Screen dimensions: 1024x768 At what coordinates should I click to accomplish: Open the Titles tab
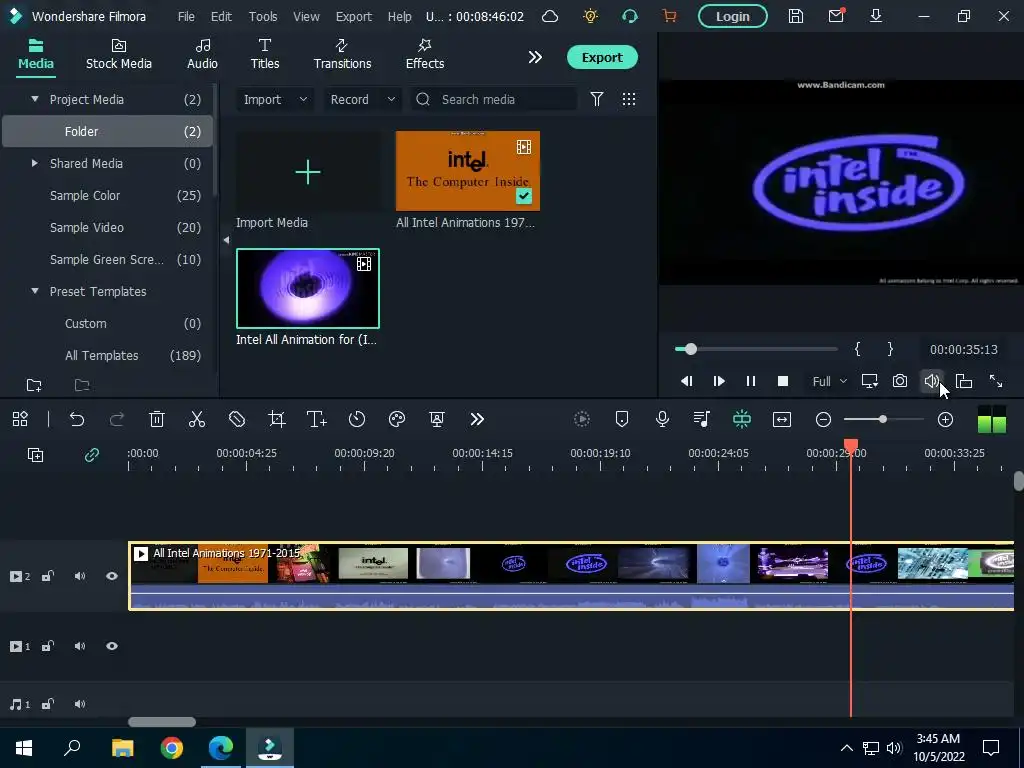click(x=264, y=54)
